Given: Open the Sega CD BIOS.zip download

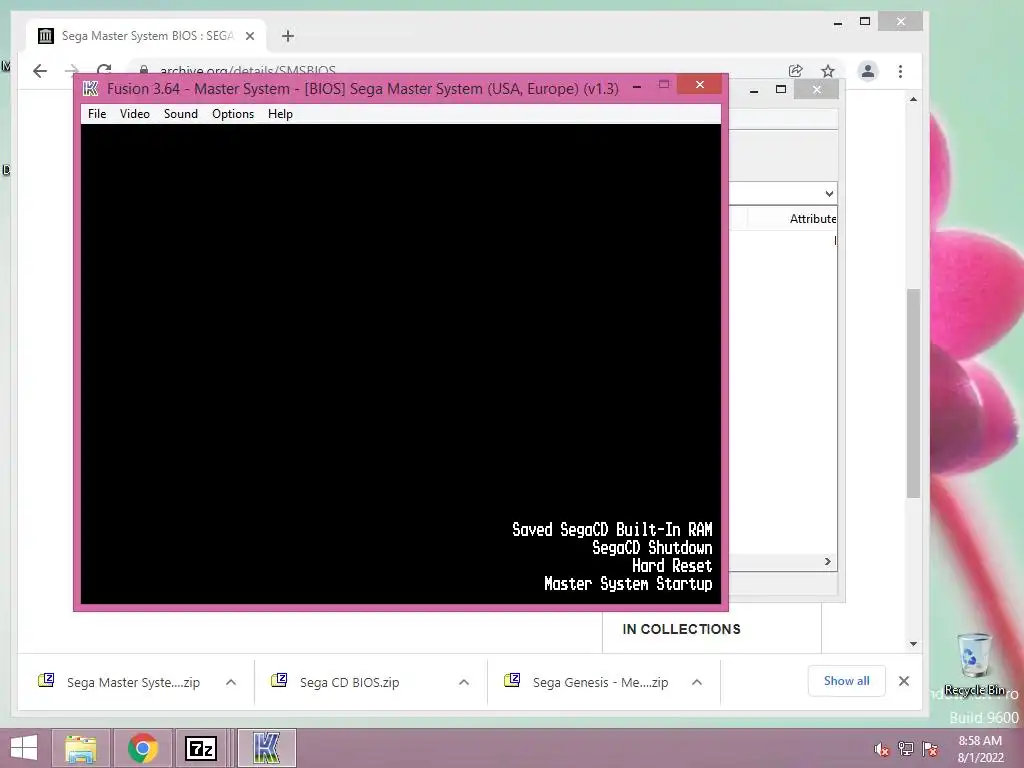Looking at the screenshot, I should point(349,682).
